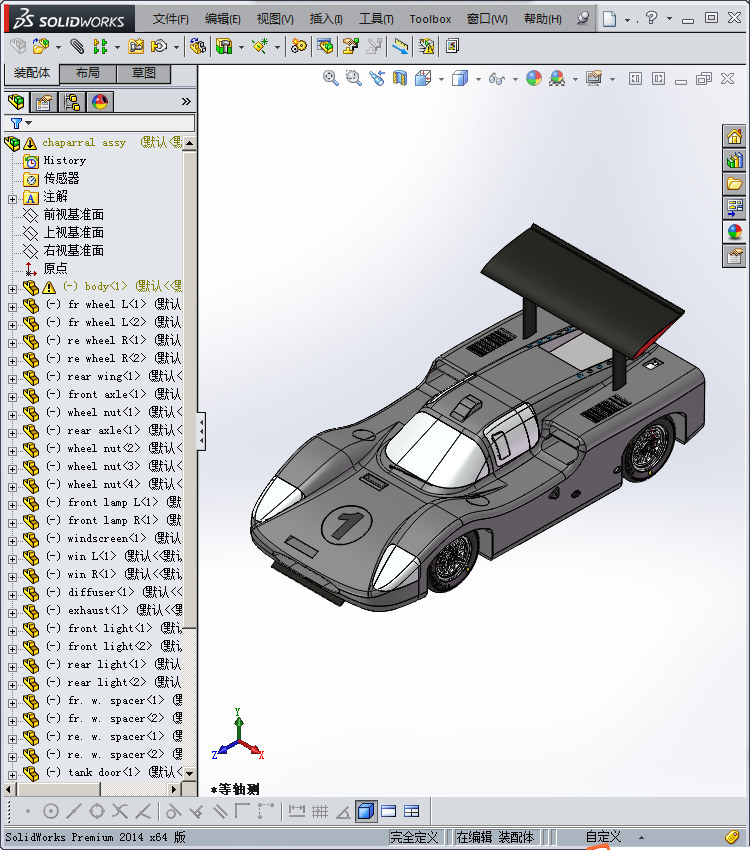Click the Section View icon
The height and width of the screenshot is (850, 750).
pyautogui.click(x=400, y=79)
